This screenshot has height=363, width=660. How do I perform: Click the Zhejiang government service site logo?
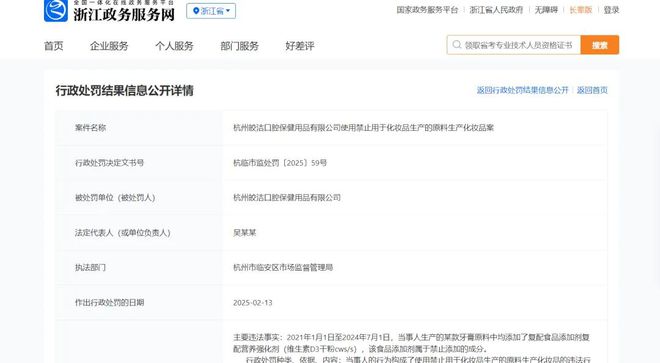(x=56, y=11)
